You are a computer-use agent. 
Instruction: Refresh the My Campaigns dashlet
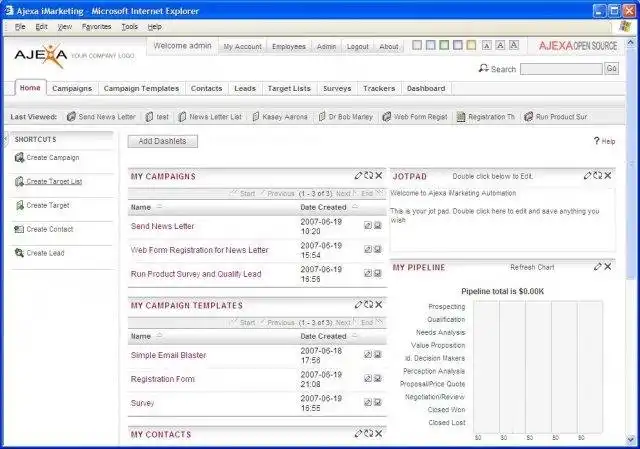coord(368,176)
